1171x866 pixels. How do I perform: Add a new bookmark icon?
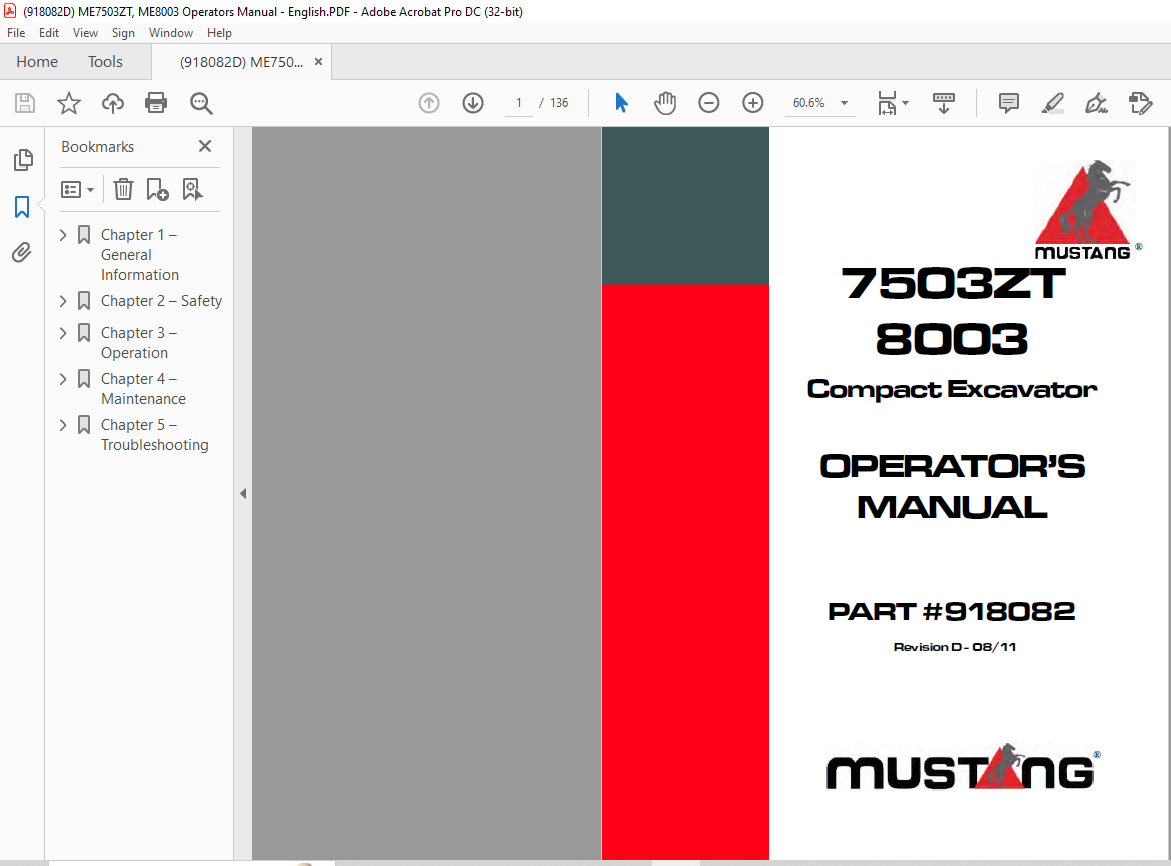[x=157, y=190]
